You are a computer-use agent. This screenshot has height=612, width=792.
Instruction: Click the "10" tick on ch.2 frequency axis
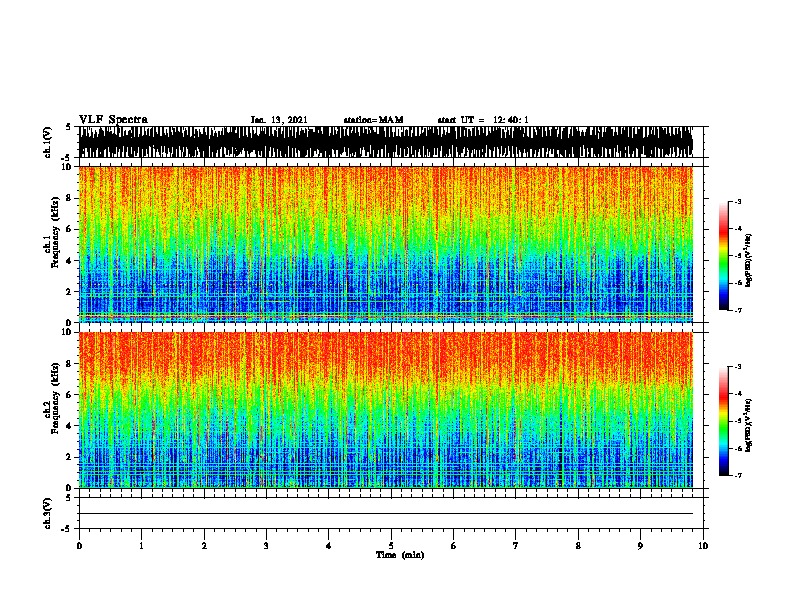[69, 332]
